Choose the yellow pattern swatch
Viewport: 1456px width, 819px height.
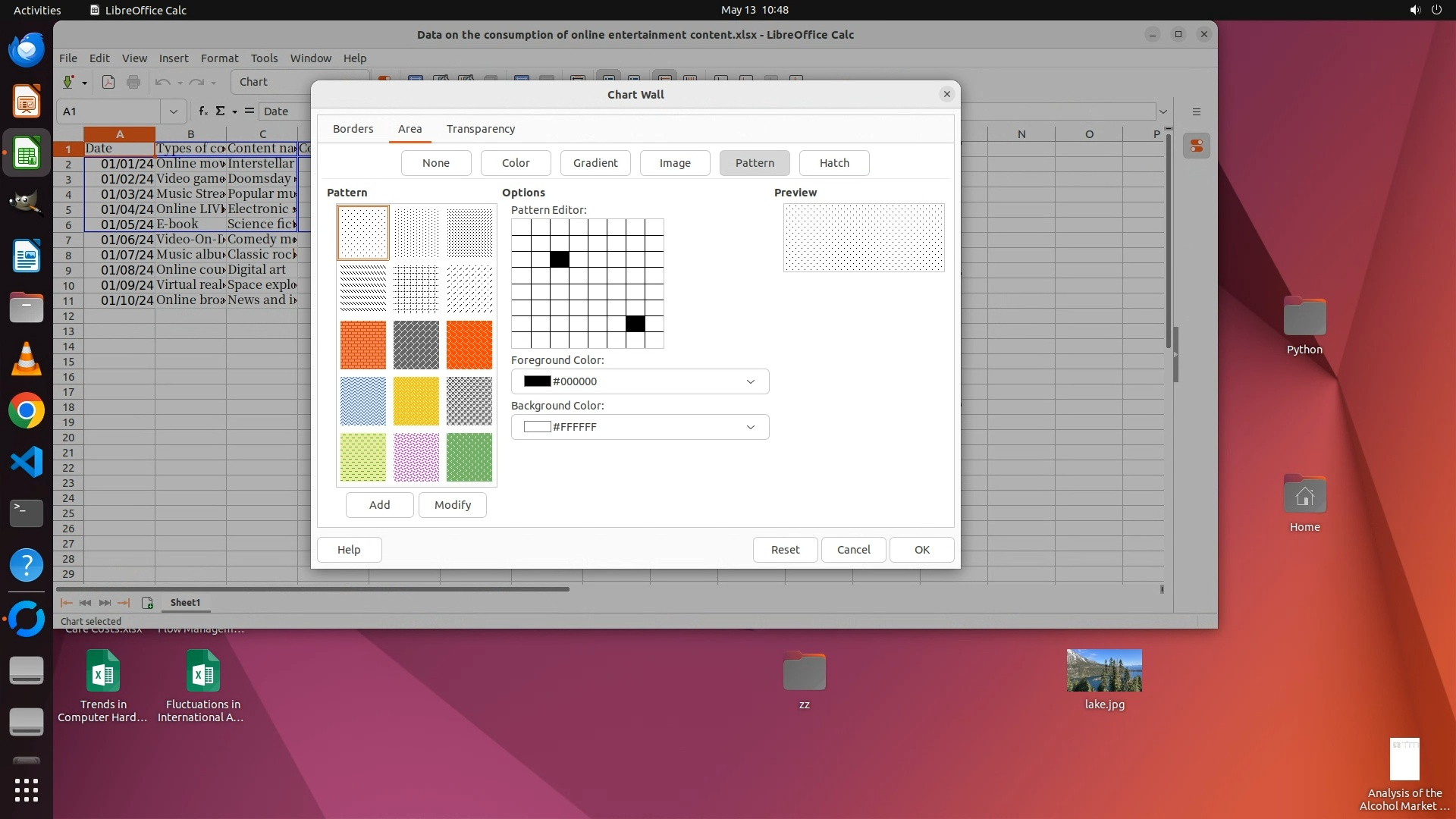click(416, 401)
